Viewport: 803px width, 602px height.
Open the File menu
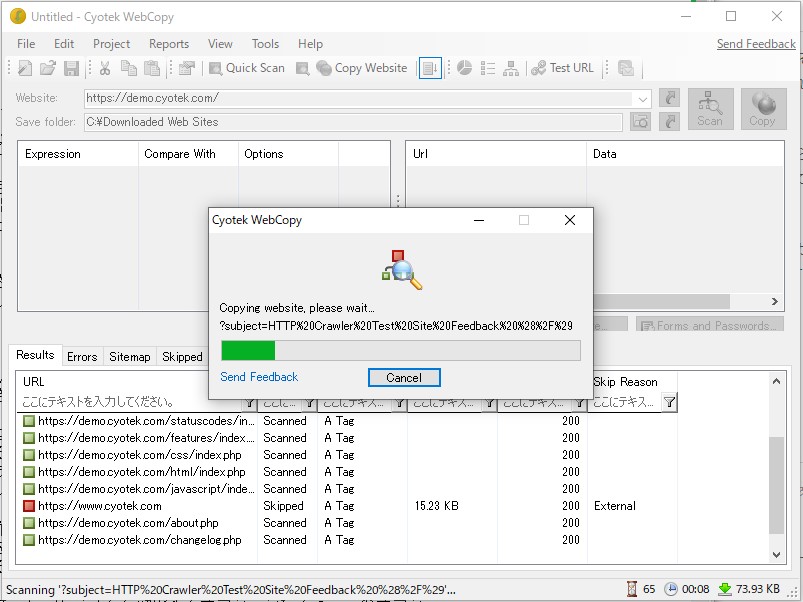tap(26, 44)
